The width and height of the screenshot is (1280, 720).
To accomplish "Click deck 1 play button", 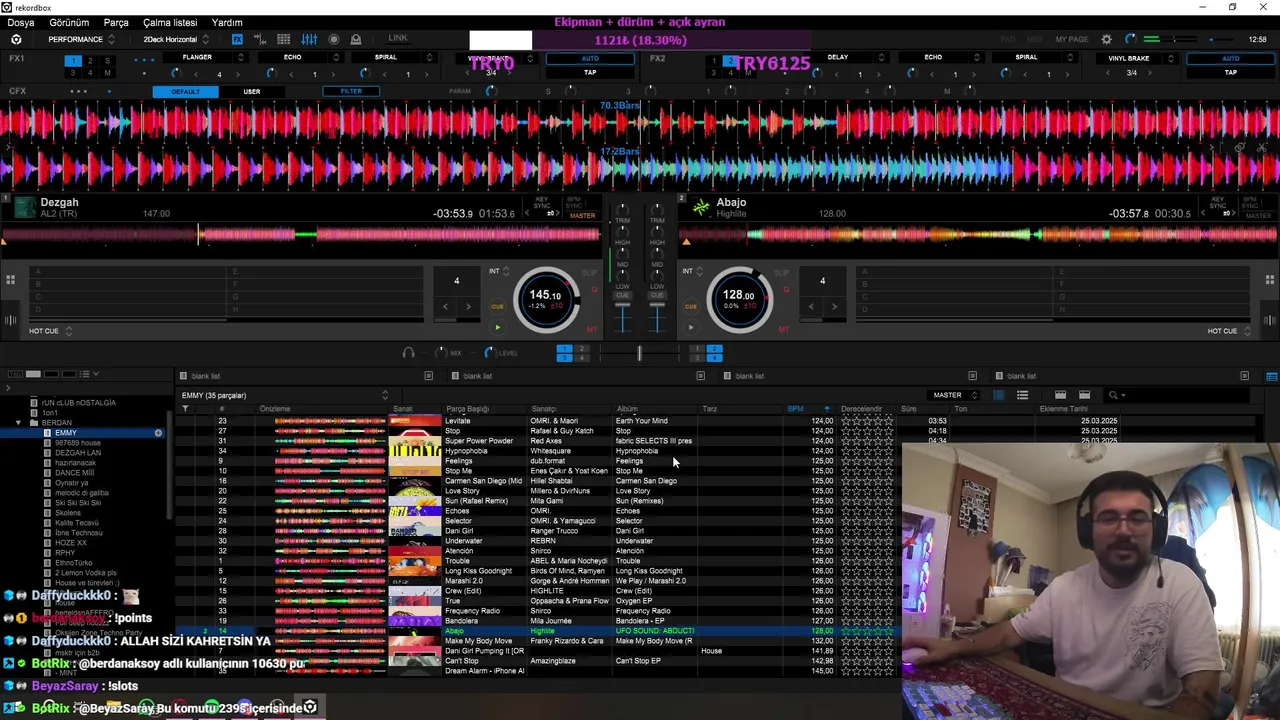I will (x=497, y=327).
